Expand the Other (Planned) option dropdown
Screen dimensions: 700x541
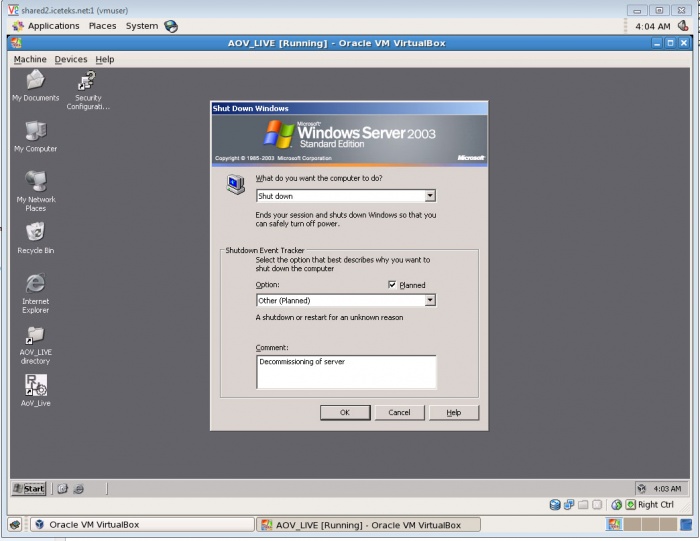430,300
